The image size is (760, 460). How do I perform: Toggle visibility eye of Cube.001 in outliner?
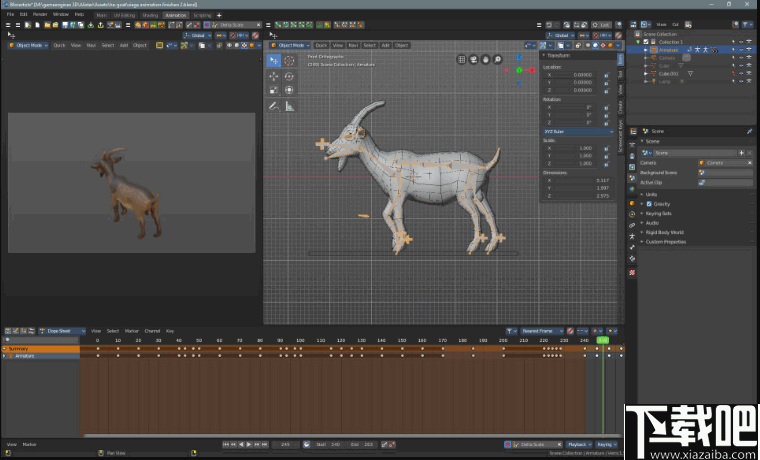coord(741,74)
